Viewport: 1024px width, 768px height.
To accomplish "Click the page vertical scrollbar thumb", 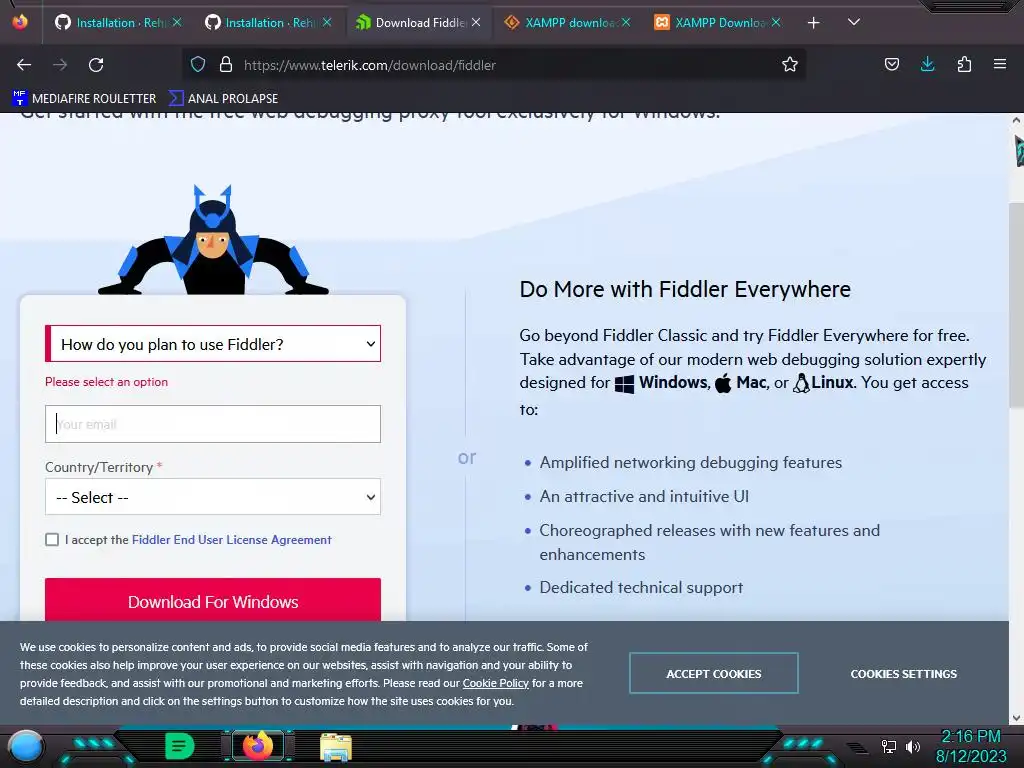I will pos(1016,306).
